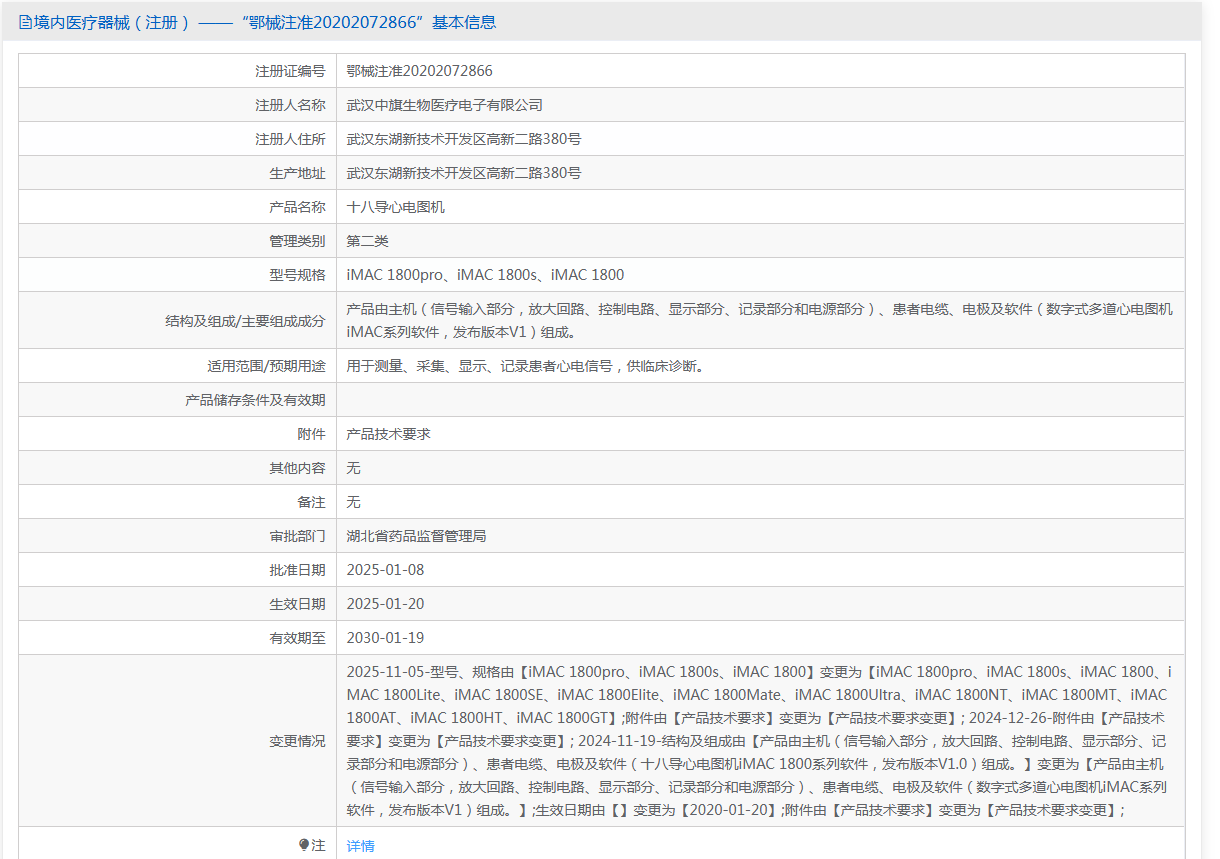
Task: Click the 有效期至 label
Action: pyautogui.click(x=297, y=638)
